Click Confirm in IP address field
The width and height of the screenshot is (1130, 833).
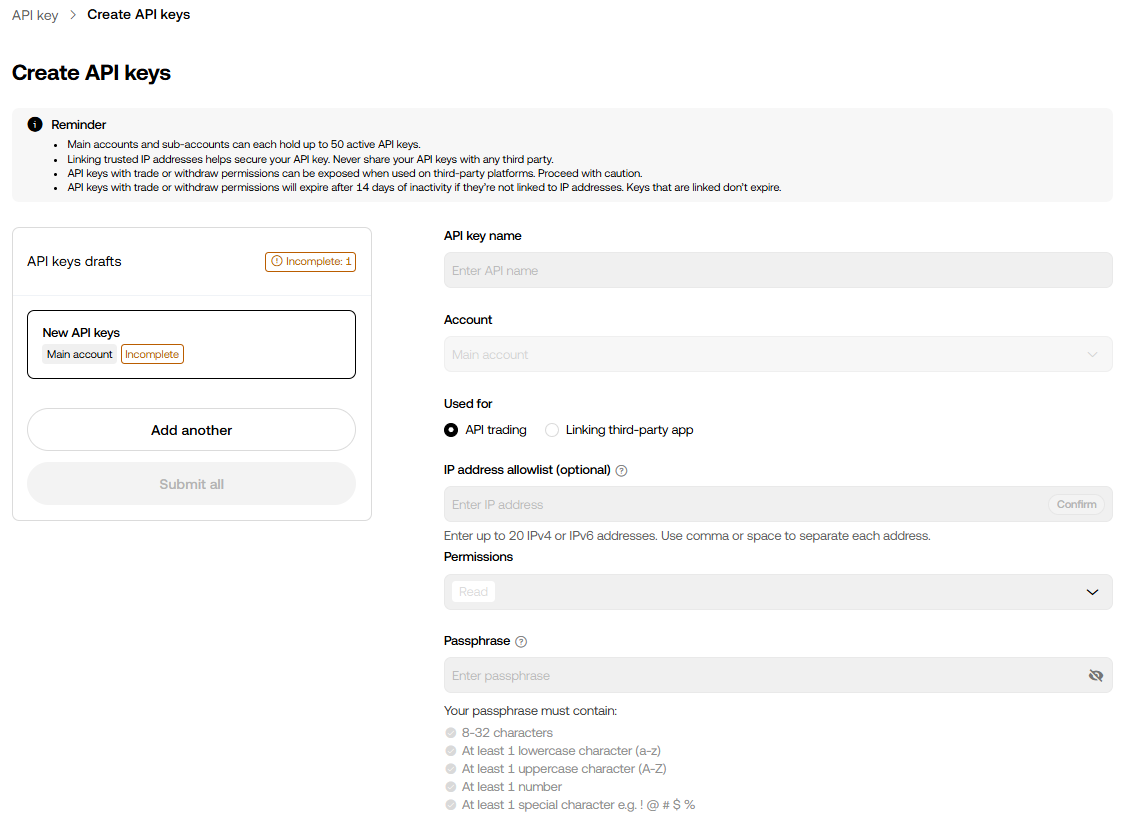pyautogui.click(x=1076, y=505)
